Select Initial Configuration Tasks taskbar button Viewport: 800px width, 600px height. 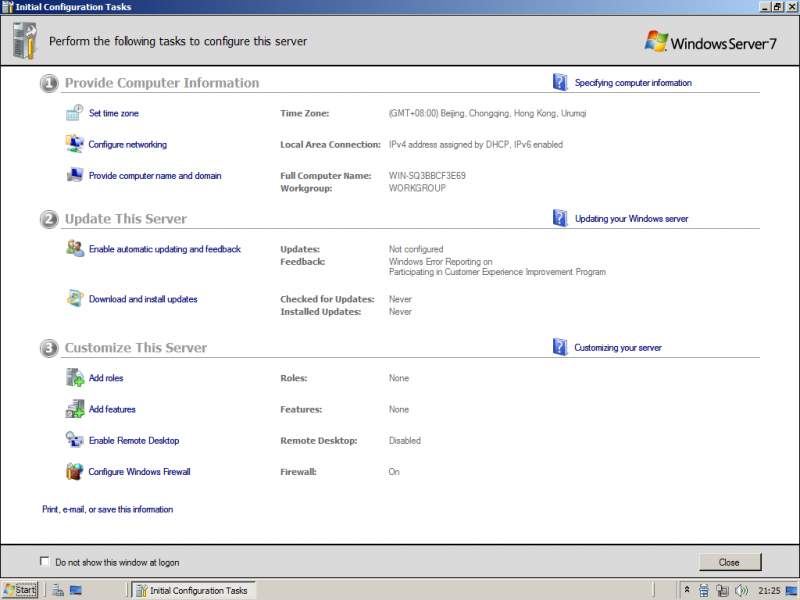tap(194, 590)
